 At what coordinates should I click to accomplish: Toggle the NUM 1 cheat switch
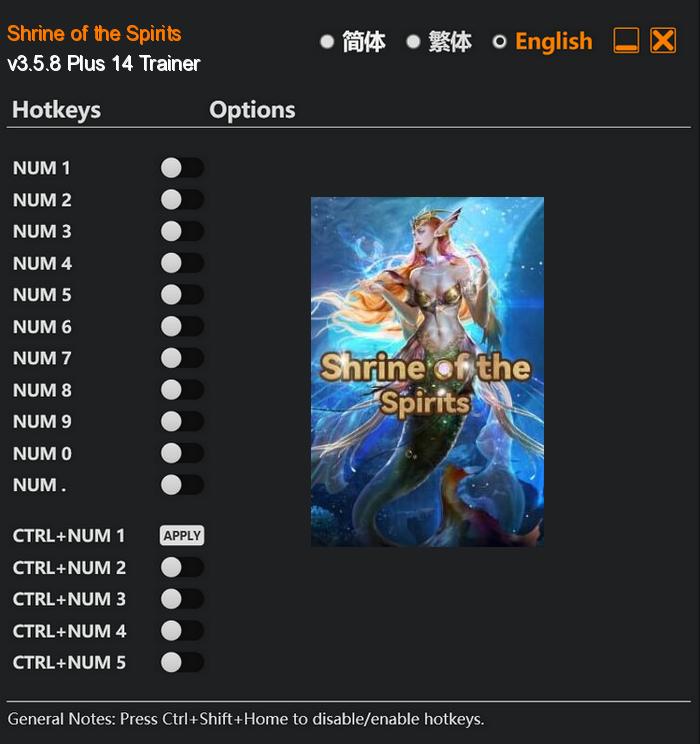click(x=182, y=168)
